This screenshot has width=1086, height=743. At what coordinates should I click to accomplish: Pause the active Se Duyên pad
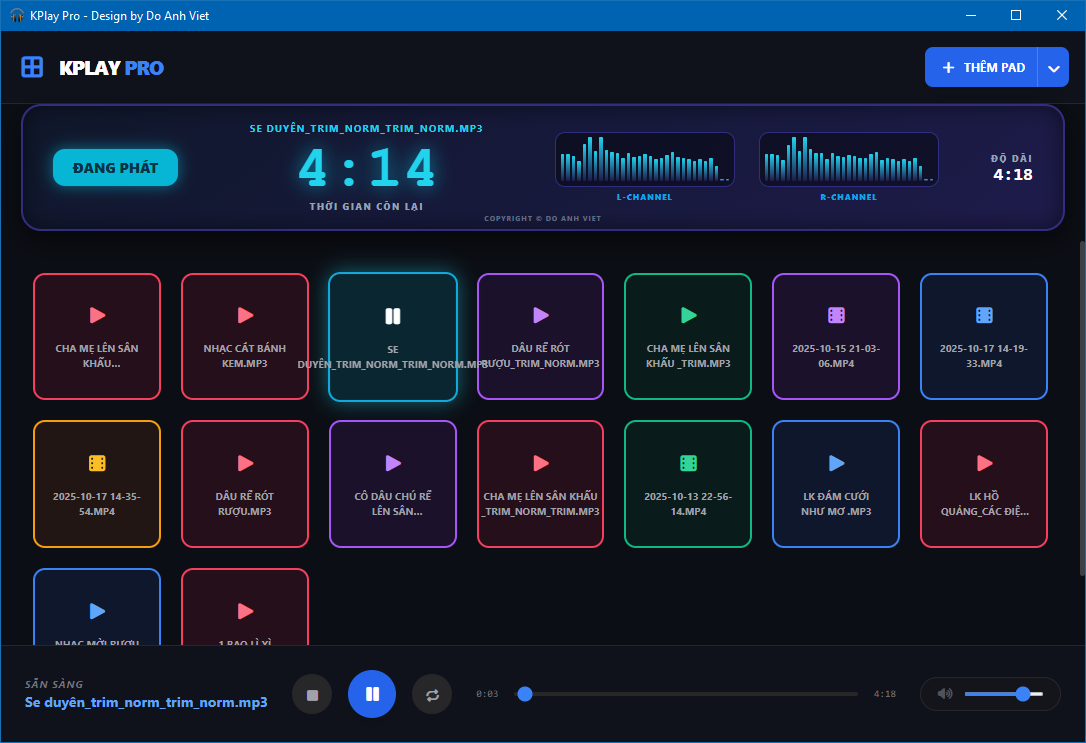tap(393, 337)
